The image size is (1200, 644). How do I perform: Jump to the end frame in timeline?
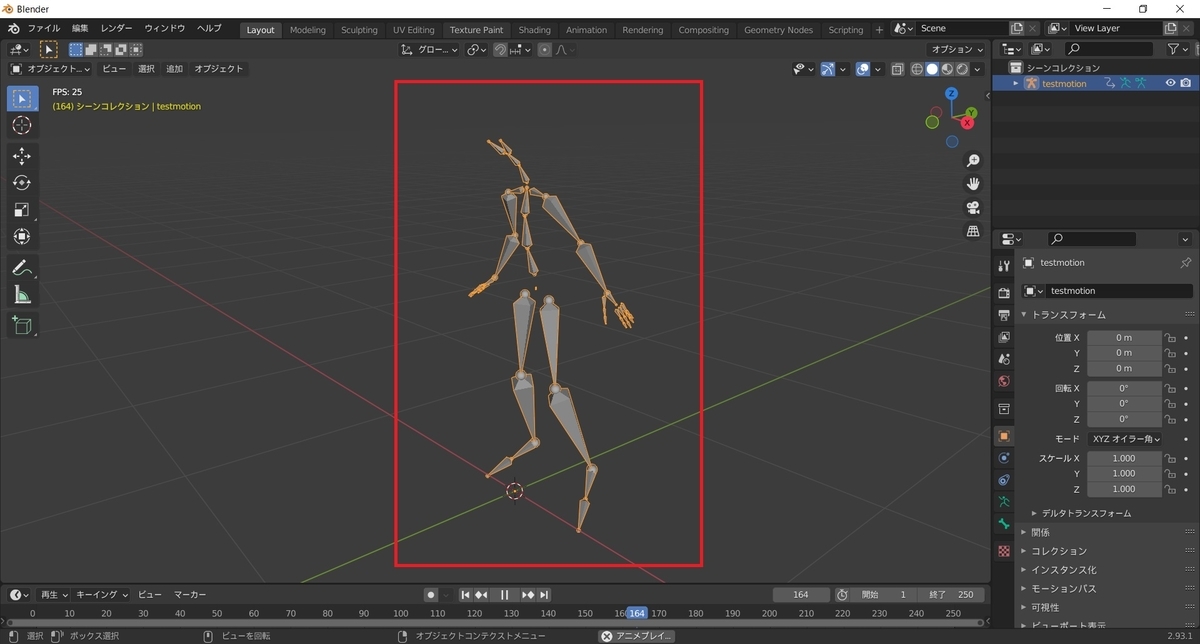pyautogui.click(x=544, y=595)
